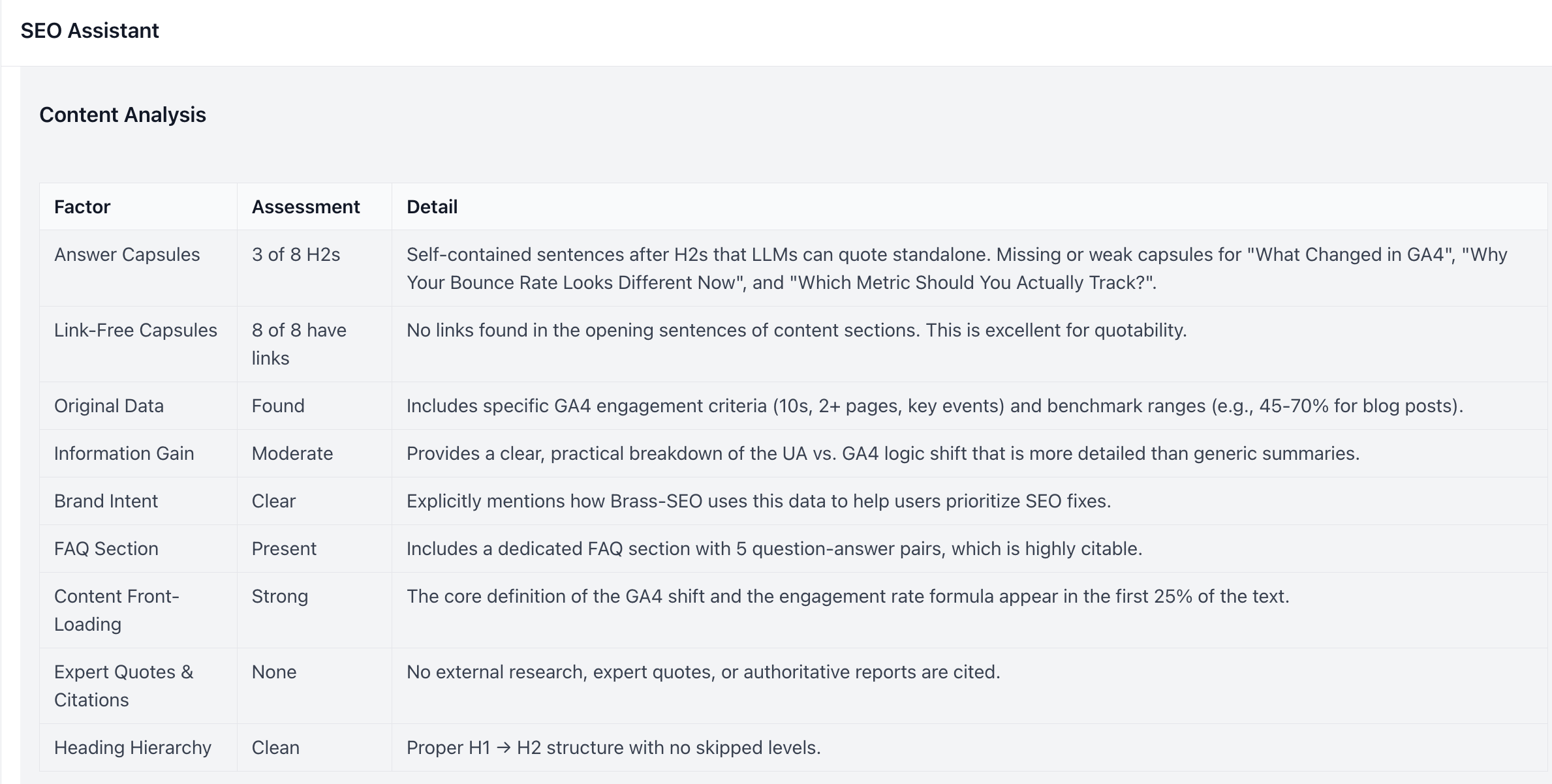Click the '3 of 8 H2s' assessment

click(296, 254)
